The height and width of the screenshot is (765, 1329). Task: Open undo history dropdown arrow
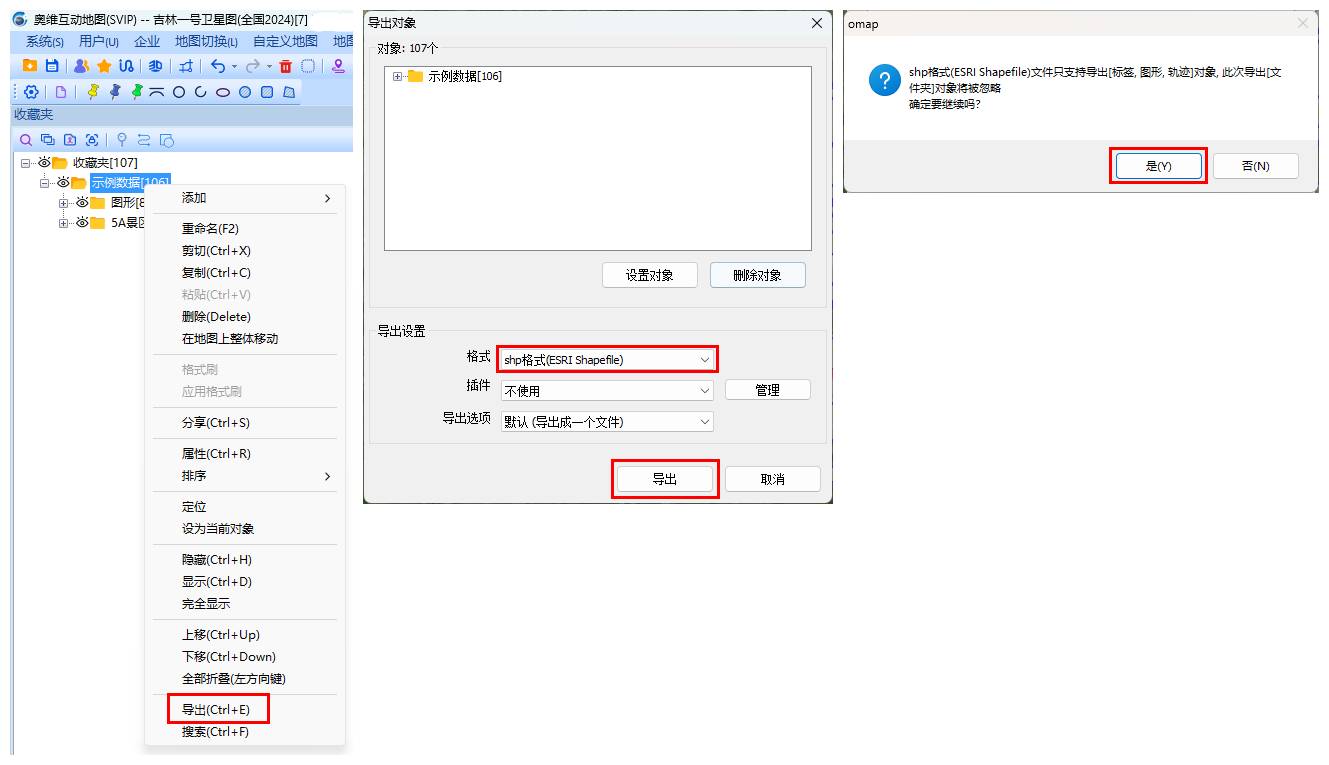click(x=234, y=67)
